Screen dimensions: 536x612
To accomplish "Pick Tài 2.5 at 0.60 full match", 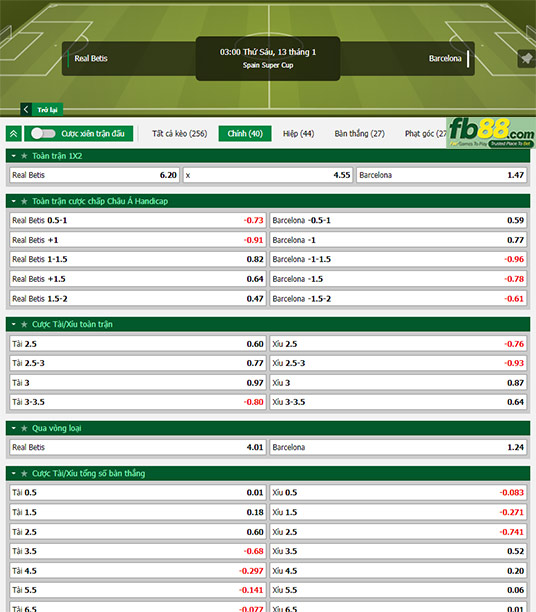I will tap(138, 343).
